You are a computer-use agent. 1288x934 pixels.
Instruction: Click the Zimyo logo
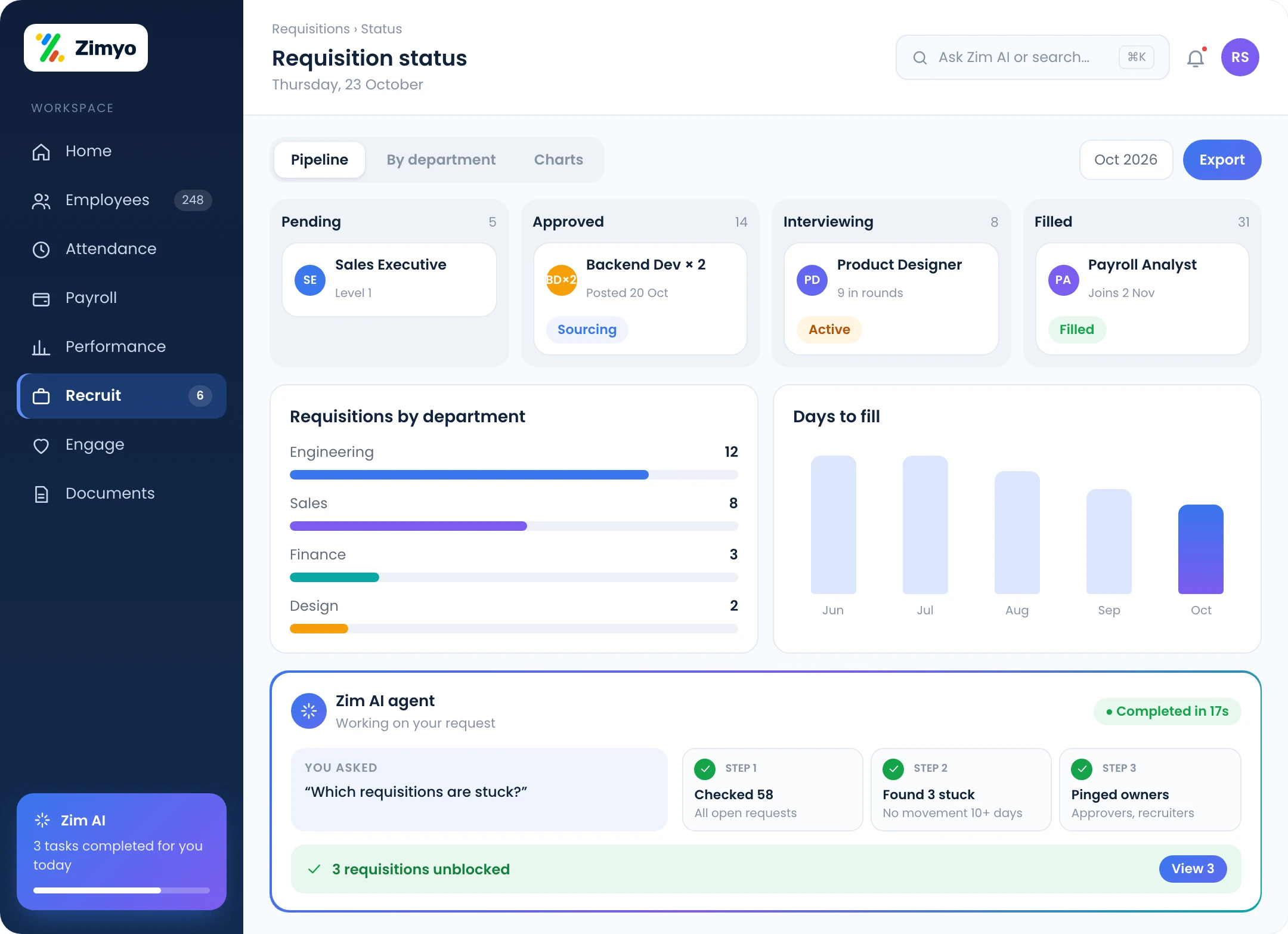86,48
